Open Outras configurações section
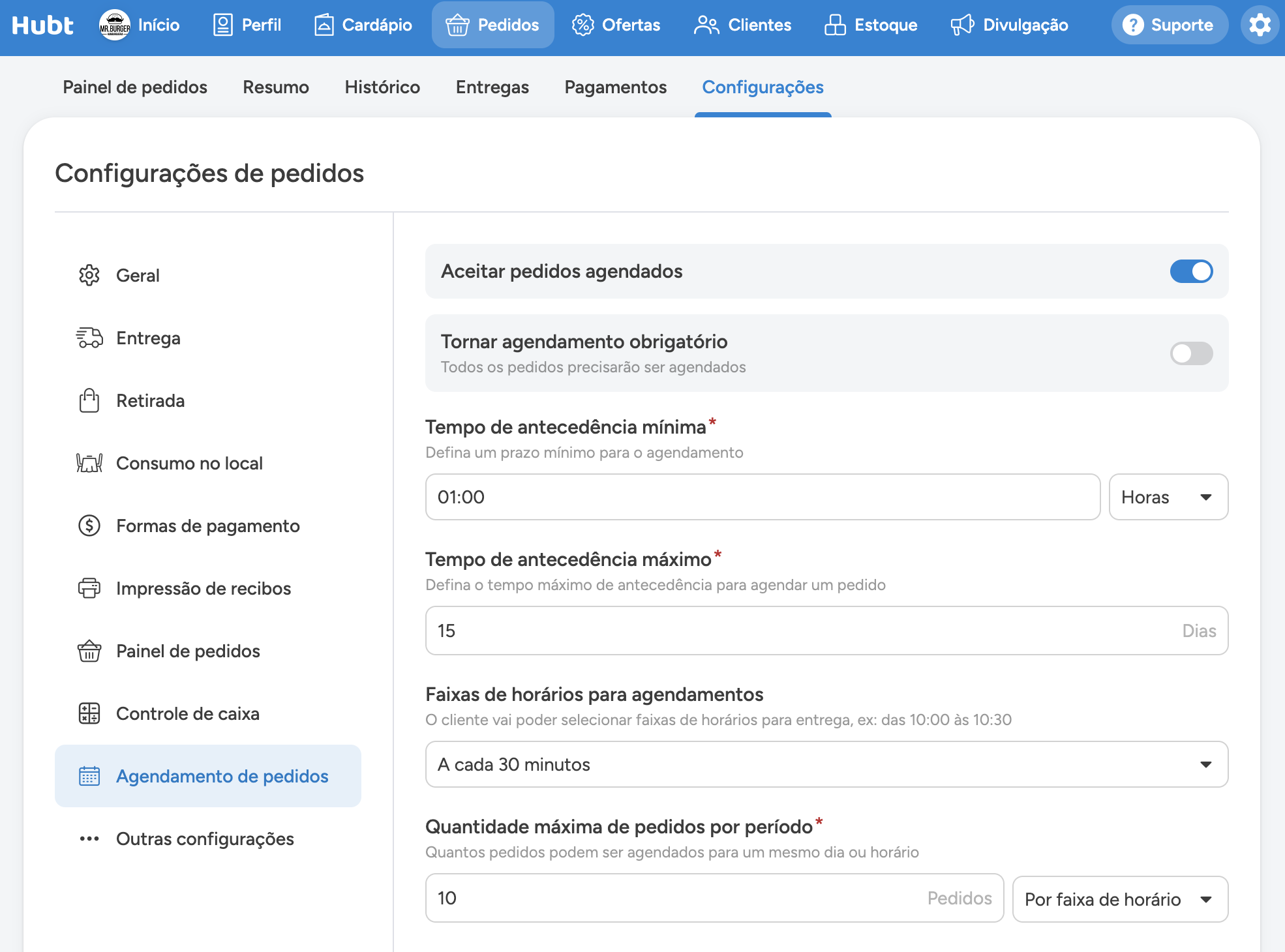1285x952 pixels. 208,839
